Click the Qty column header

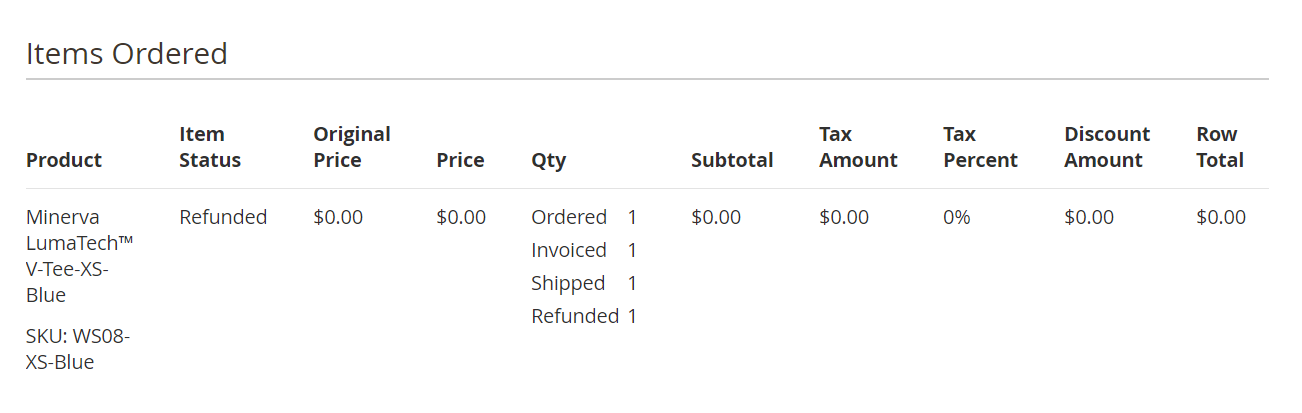[548, 160]
